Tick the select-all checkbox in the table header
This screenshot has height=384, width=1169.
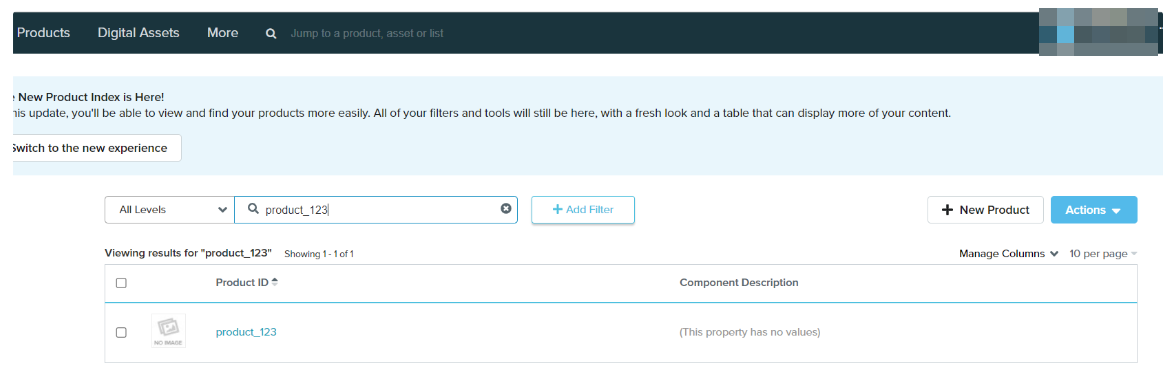122,283
